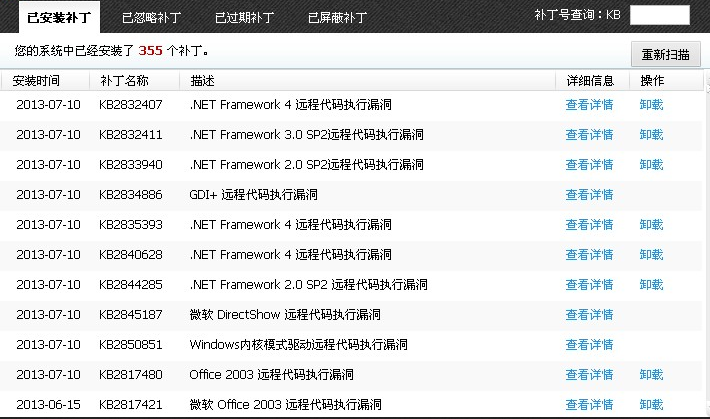Click the 描述 column header
The image size is (710, 419).
pos(202,81)
